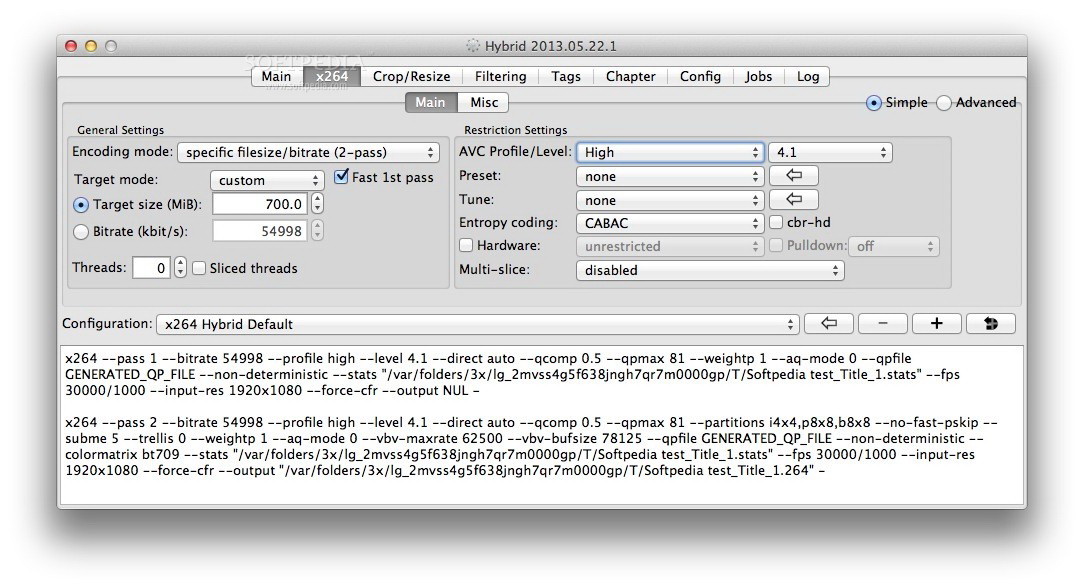Open Multi-slice disabled dropdown
Viewport: 1084px width, 588px height.
(710, 270)
